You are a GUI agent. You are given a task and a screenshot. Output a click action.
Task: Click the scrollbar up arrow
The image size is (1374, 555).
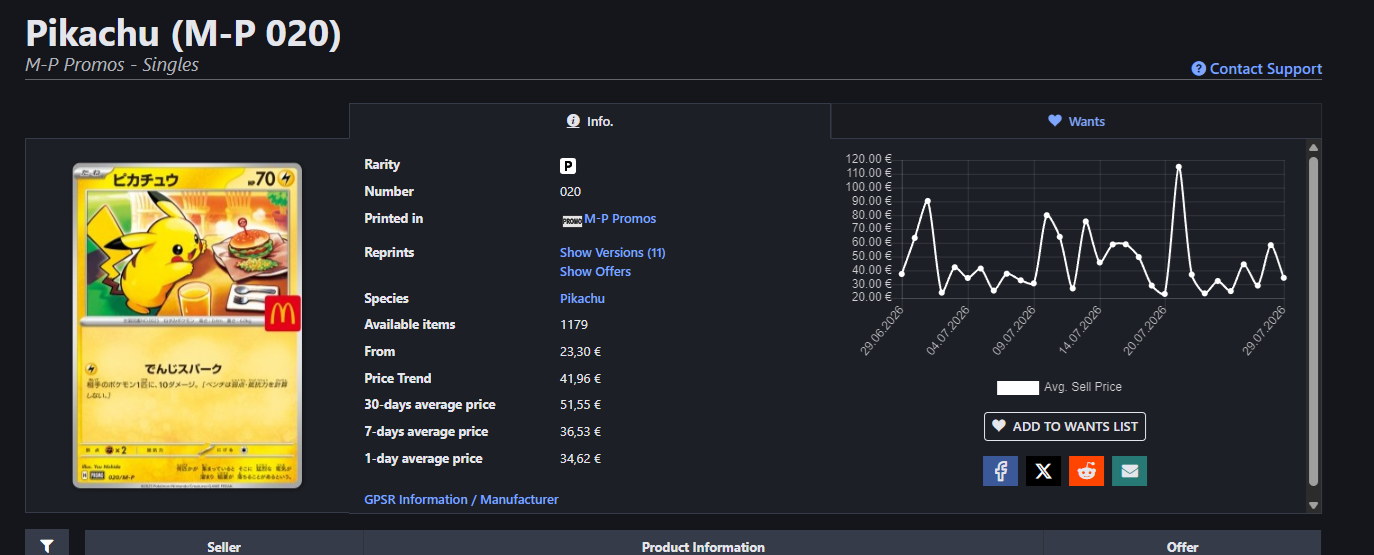pyautogui.click(x=1314, y=148)
